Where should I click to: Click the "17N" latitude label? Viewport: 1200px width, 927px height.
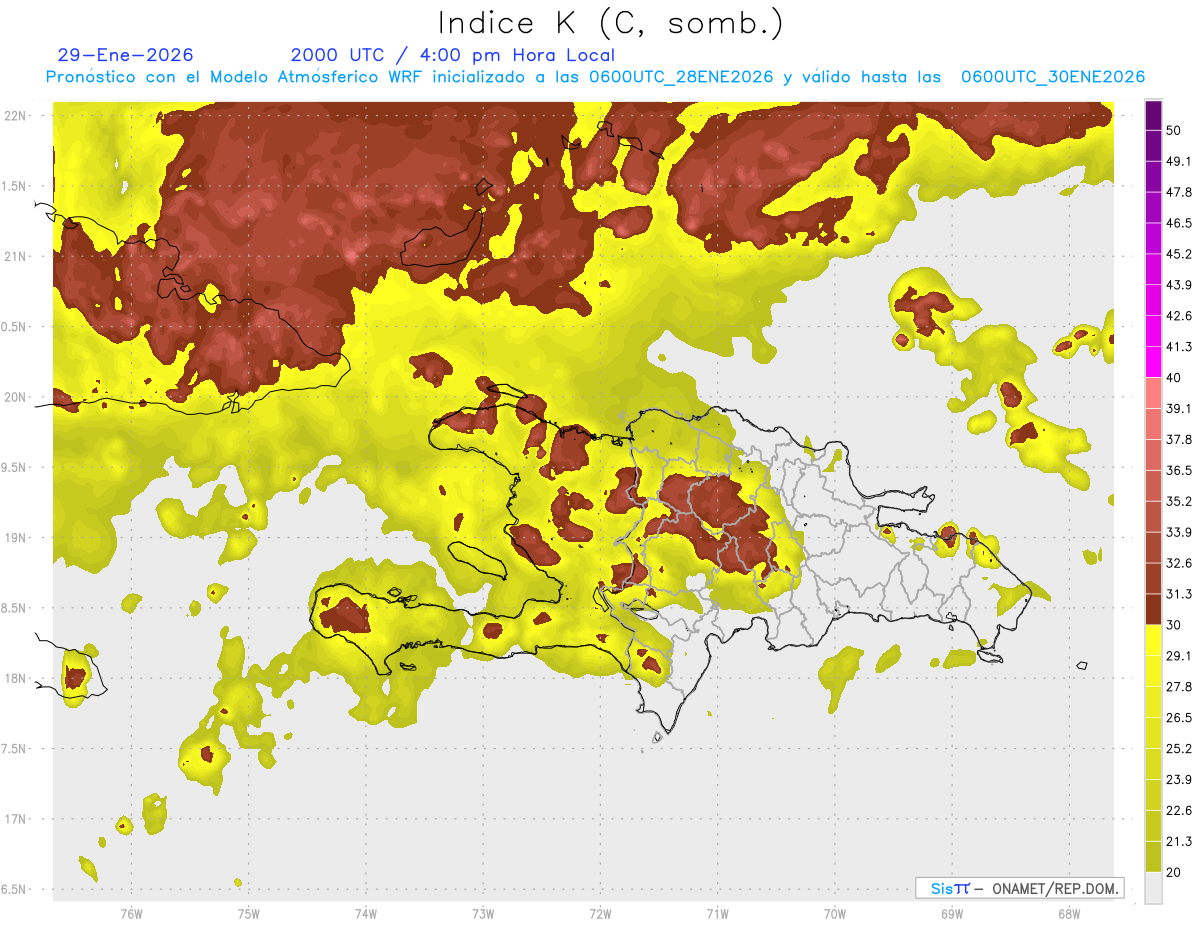click(17, 819)
